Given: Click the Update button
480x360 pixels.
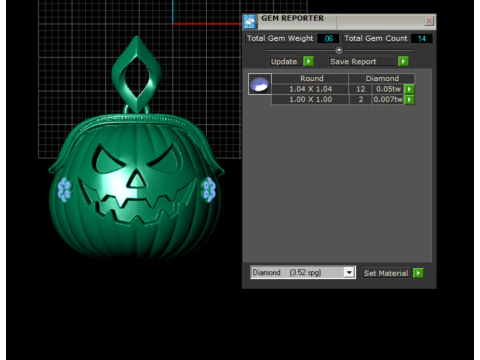Looking at the screenshot, I should tap(284, 61).
